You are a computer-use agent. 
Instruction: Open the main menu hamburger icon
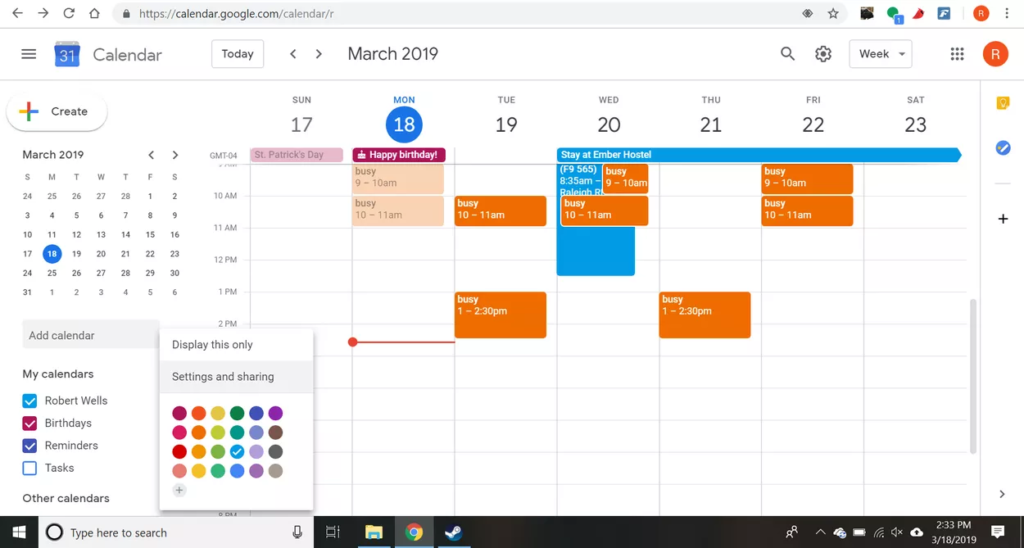tap(28, 54)
